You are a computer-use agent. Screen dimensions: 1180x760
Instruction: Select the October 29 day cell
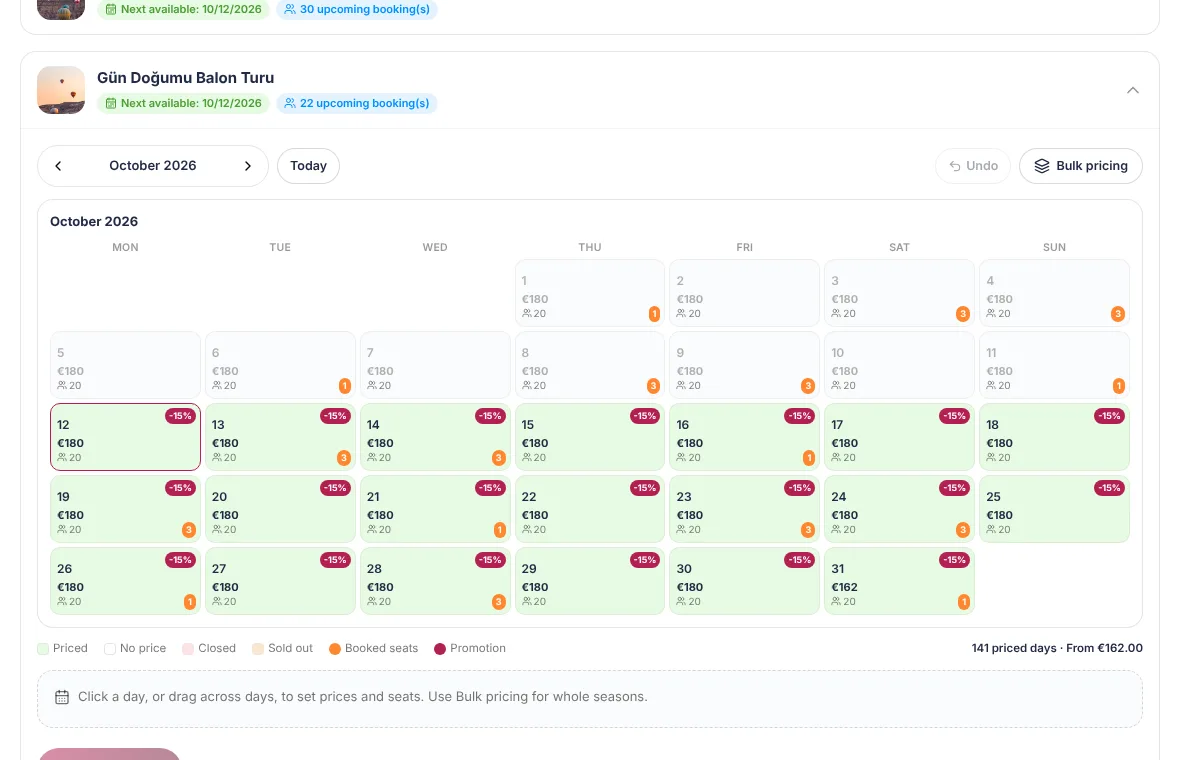[x=590, y=581]
